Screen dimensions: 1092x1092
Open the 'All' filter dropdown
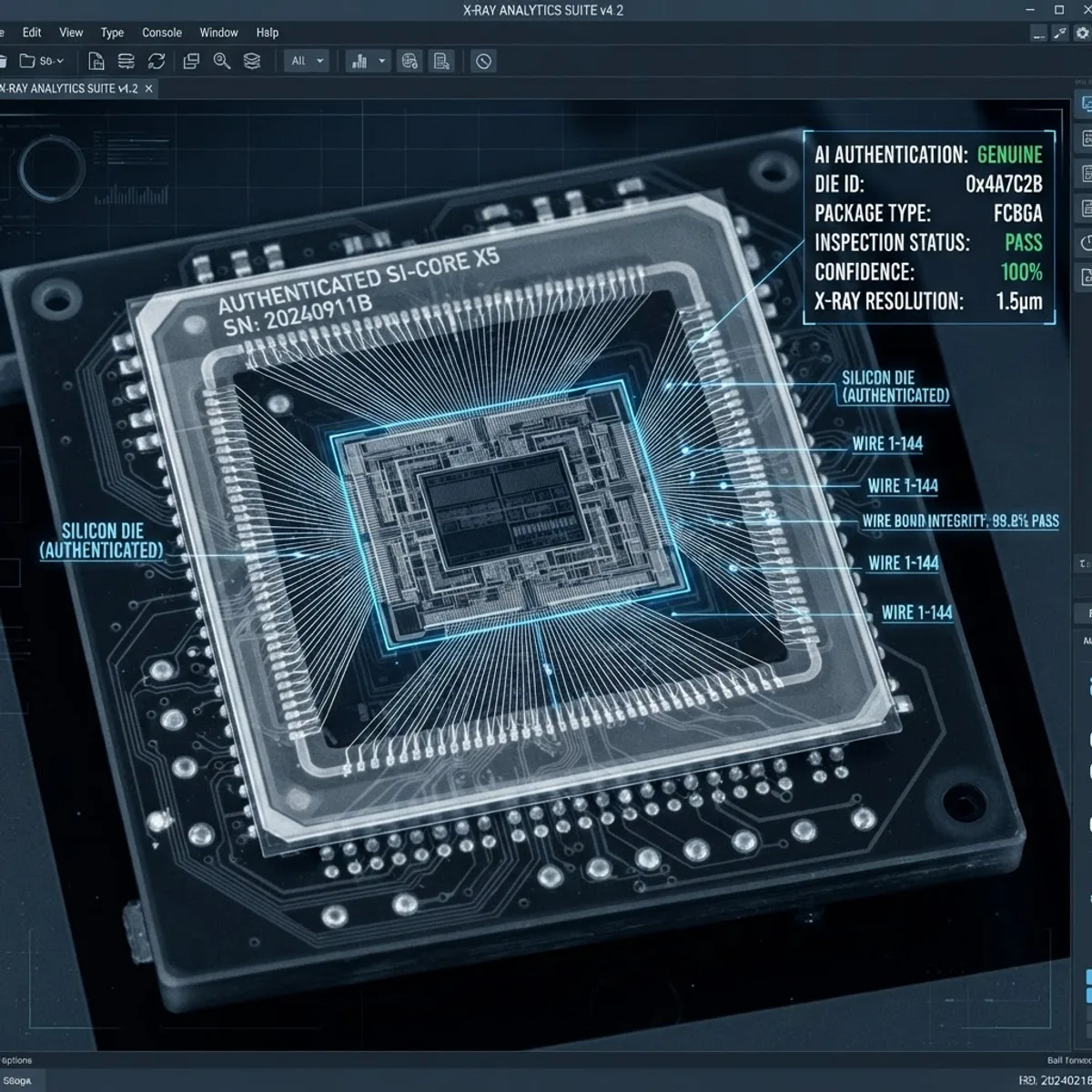click(307, 61)
